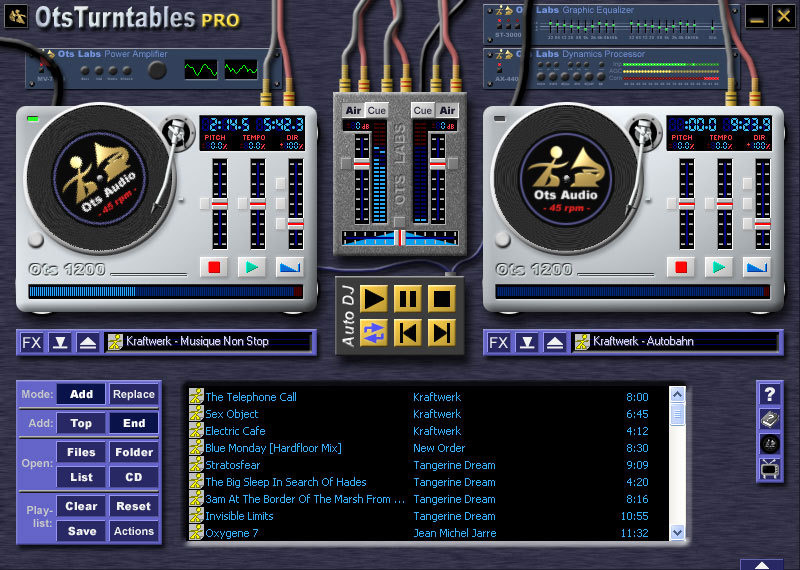
Task: Open the Help question mark icon
Action: [769, 394]
